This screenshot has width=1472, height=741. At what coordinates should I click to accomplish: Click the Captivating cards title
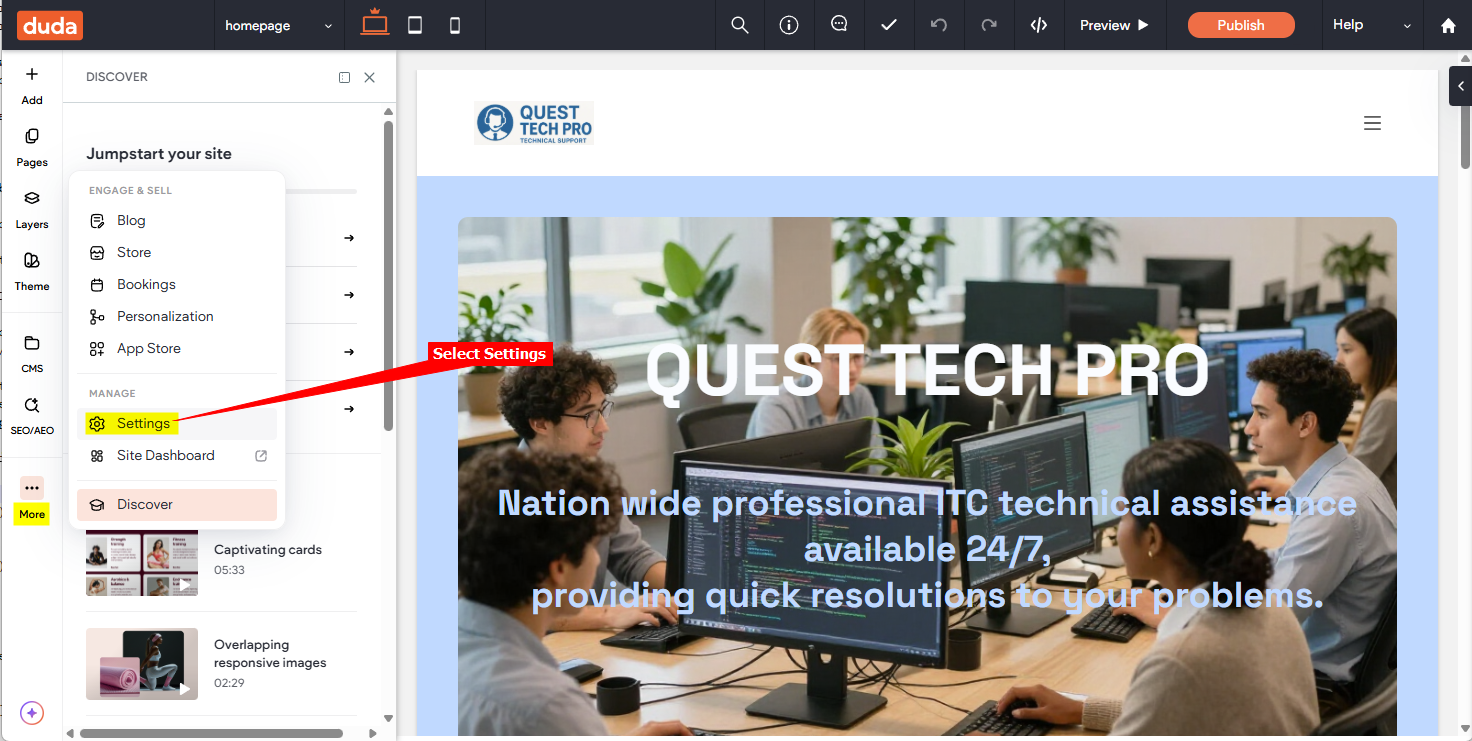pyautogui.click(x=268, y=550)
